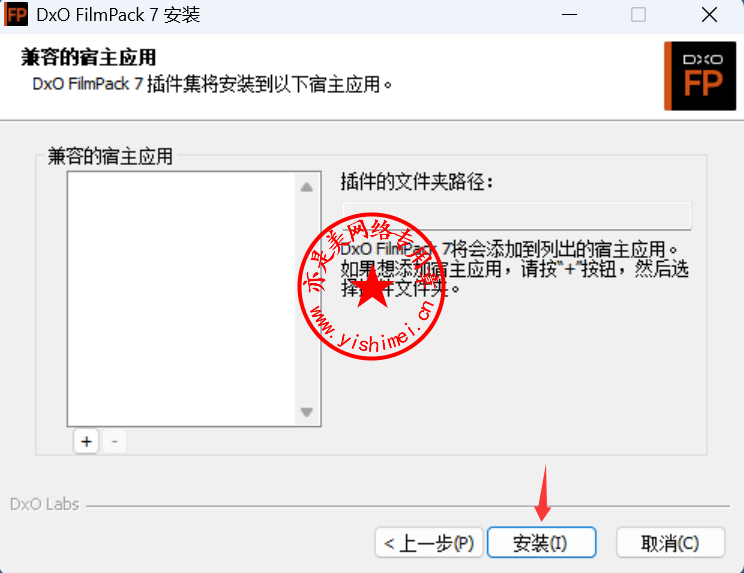Screen dimensions: 744x573
Task: Click the 插件的文件夹路径 label
Action: click(417, 182)
